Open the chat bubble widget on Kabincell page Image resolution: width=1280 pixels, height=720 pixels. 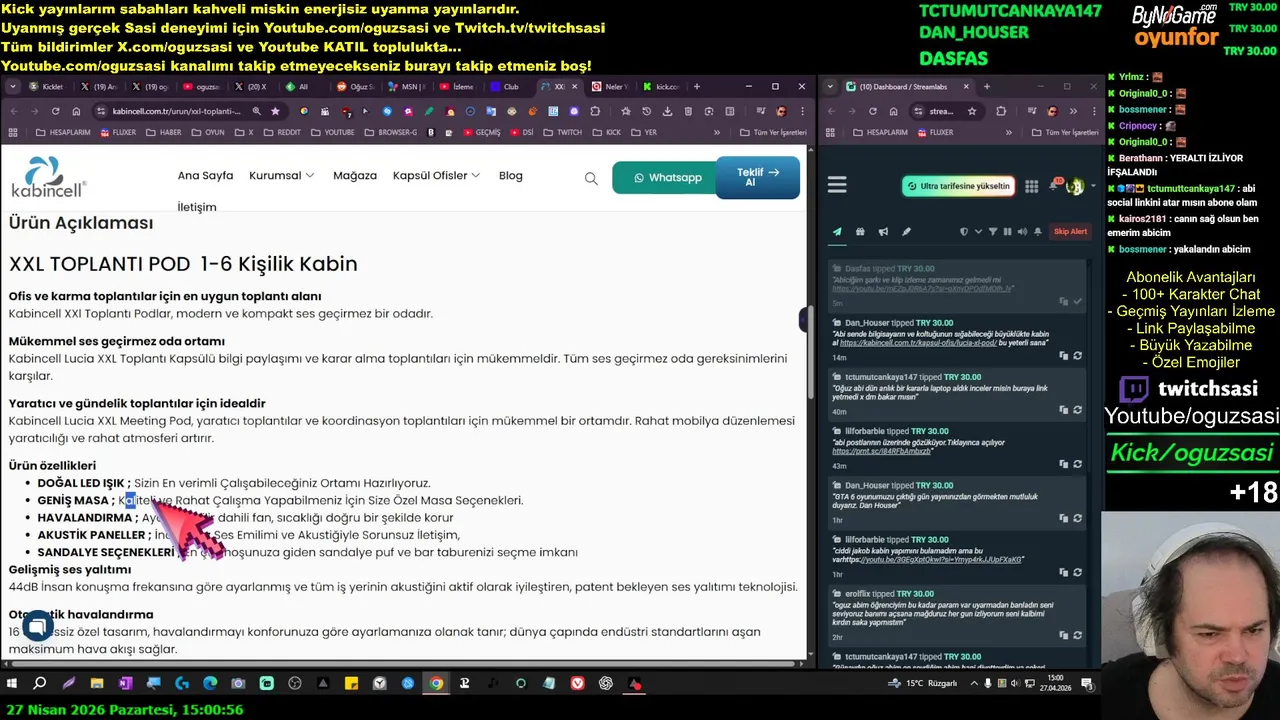(x=37, y=627)
